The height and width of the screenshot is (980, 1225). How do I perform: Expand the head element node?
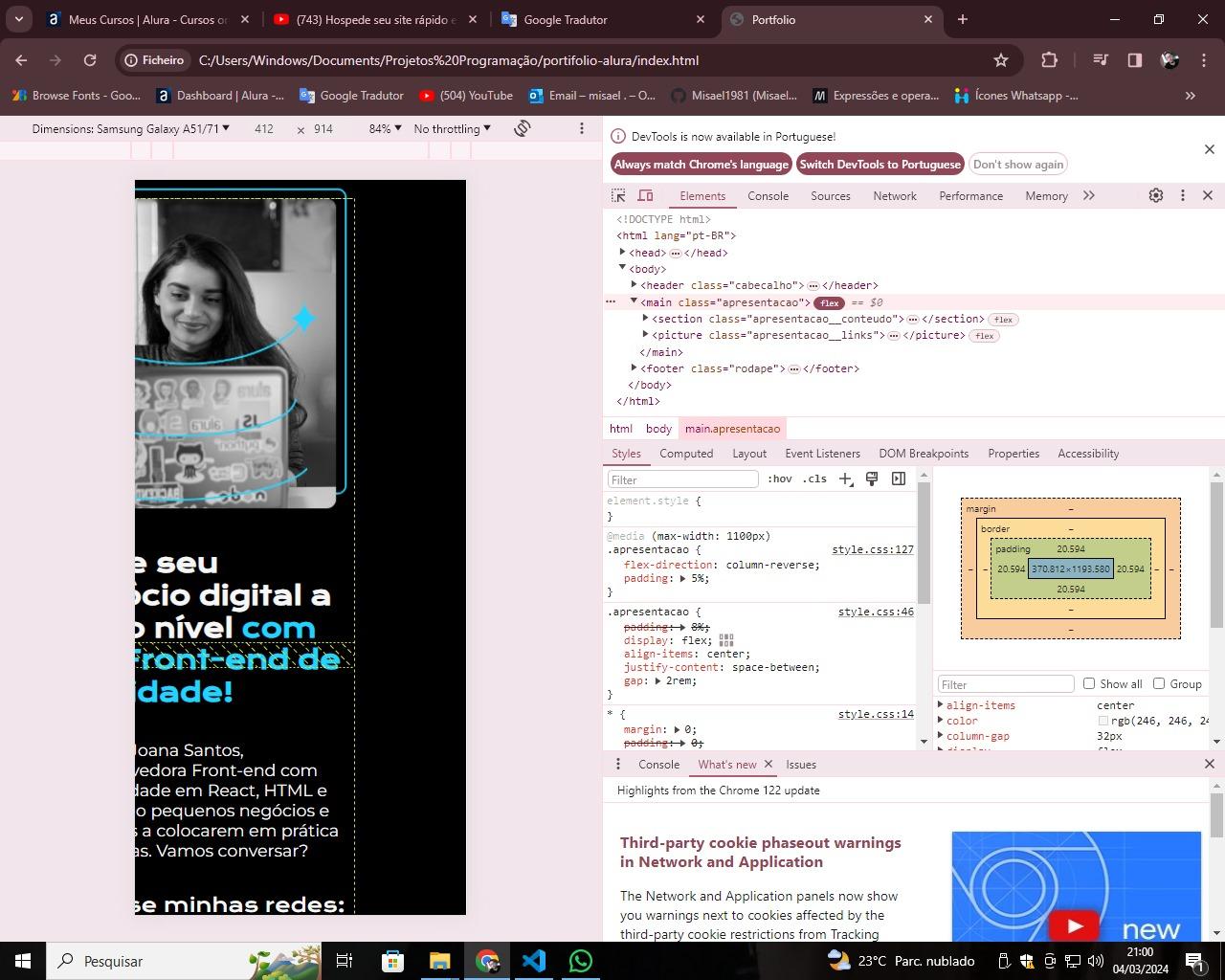pos(622,252)
